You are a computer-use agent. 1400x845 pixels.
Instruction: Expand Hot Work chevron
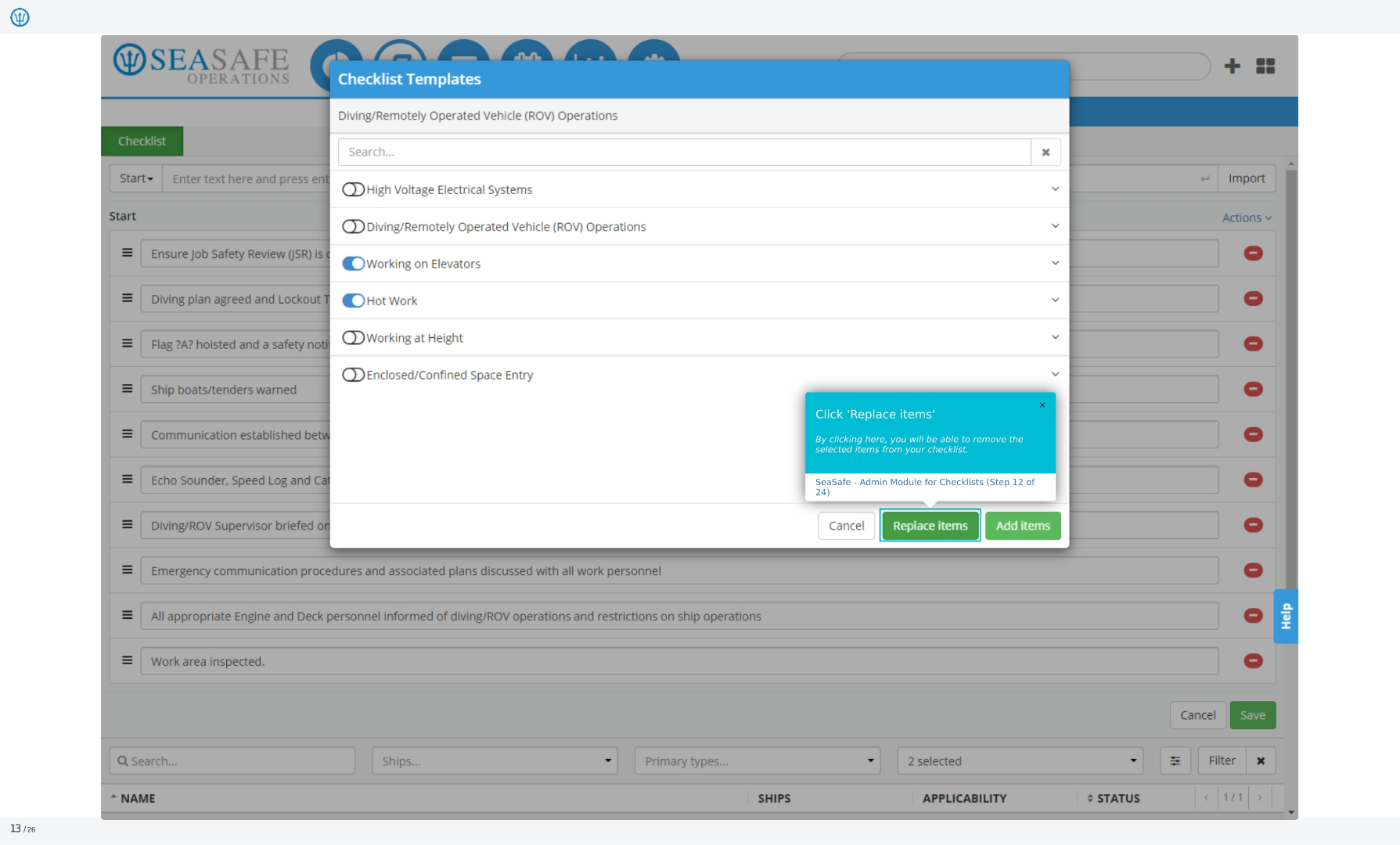[1055, 300]
